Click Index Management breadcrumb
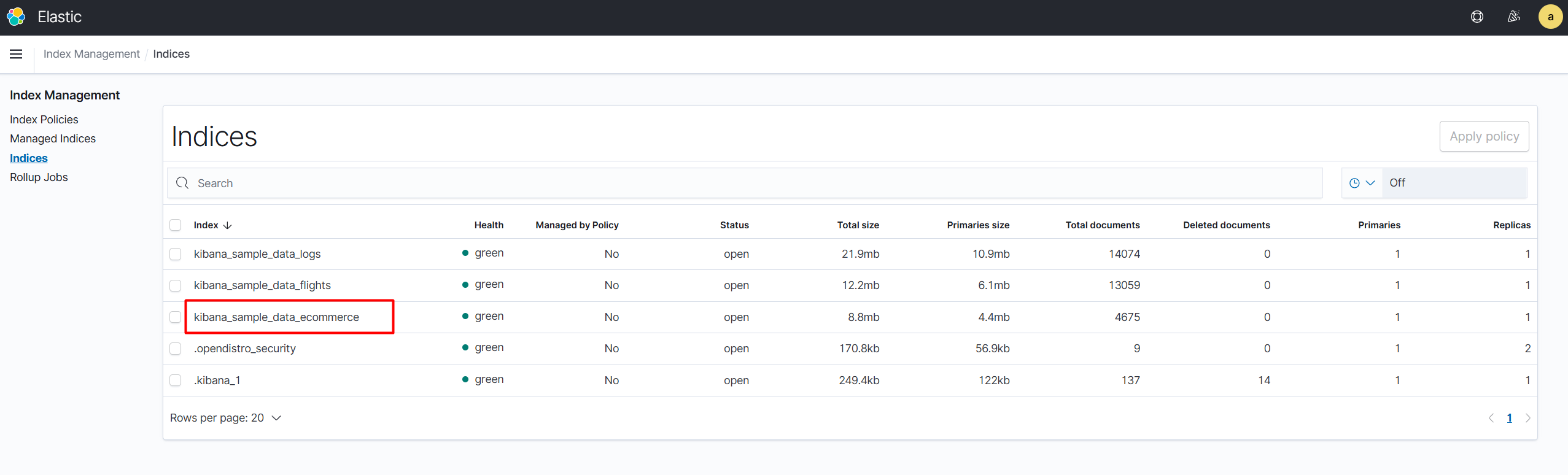Image resolution: width=1568 pixels, height=475 pixels. 91,54
